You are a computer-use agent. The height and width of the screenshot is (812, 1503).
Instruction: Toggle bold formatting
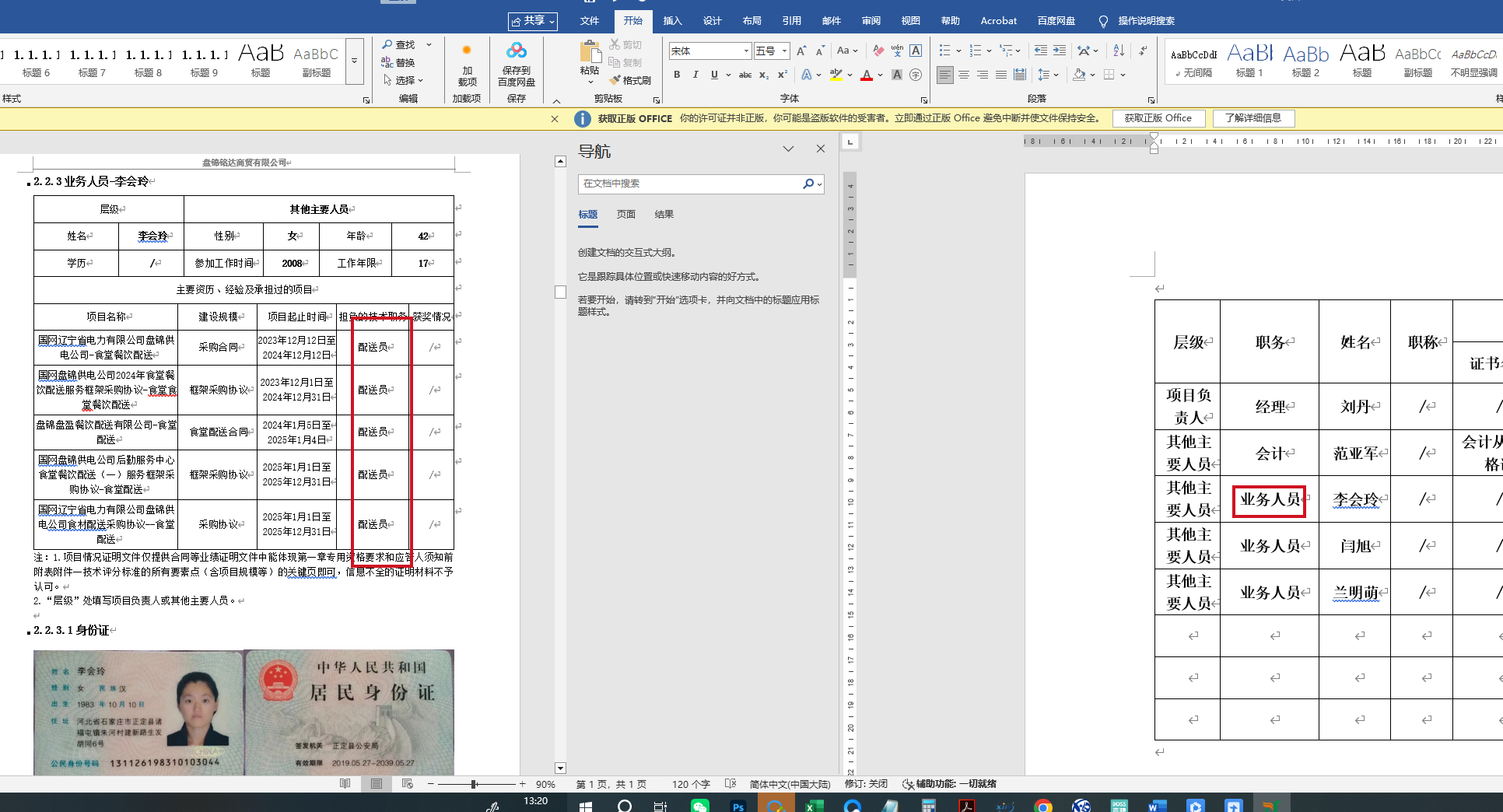[x=677, y=75]
